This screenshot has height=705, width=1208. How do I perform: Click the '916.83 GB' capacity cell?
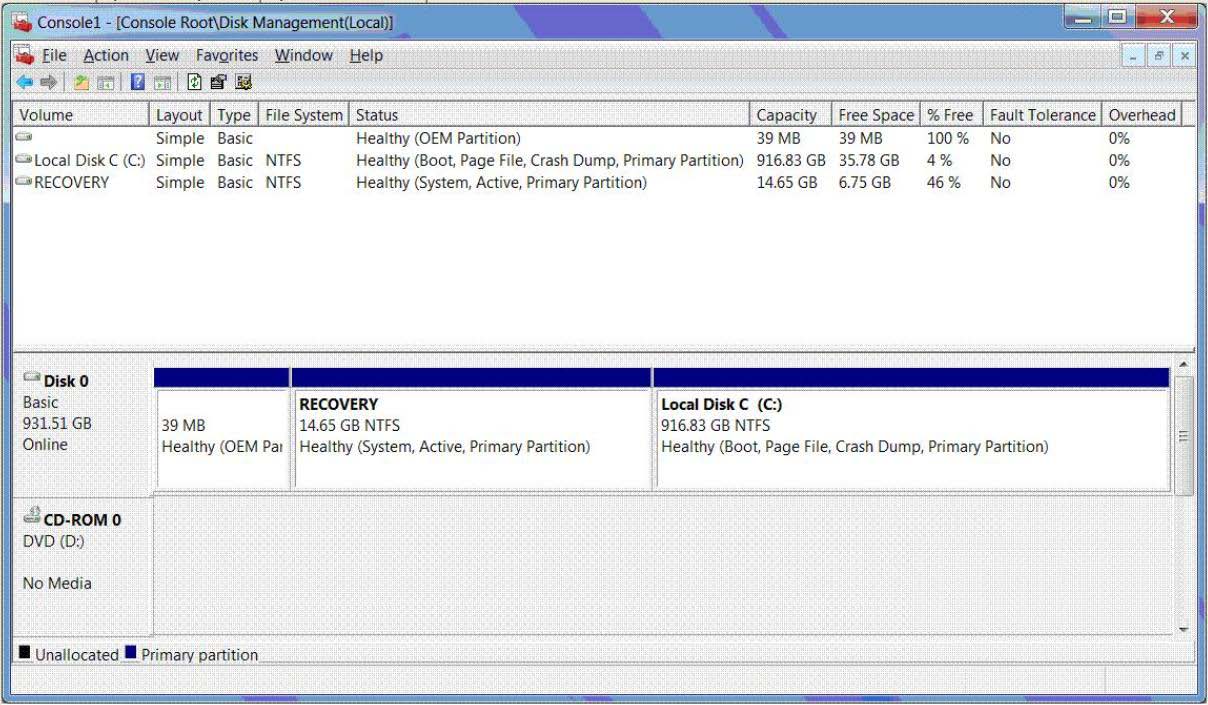pyautogui.click(x=791, y=160)
